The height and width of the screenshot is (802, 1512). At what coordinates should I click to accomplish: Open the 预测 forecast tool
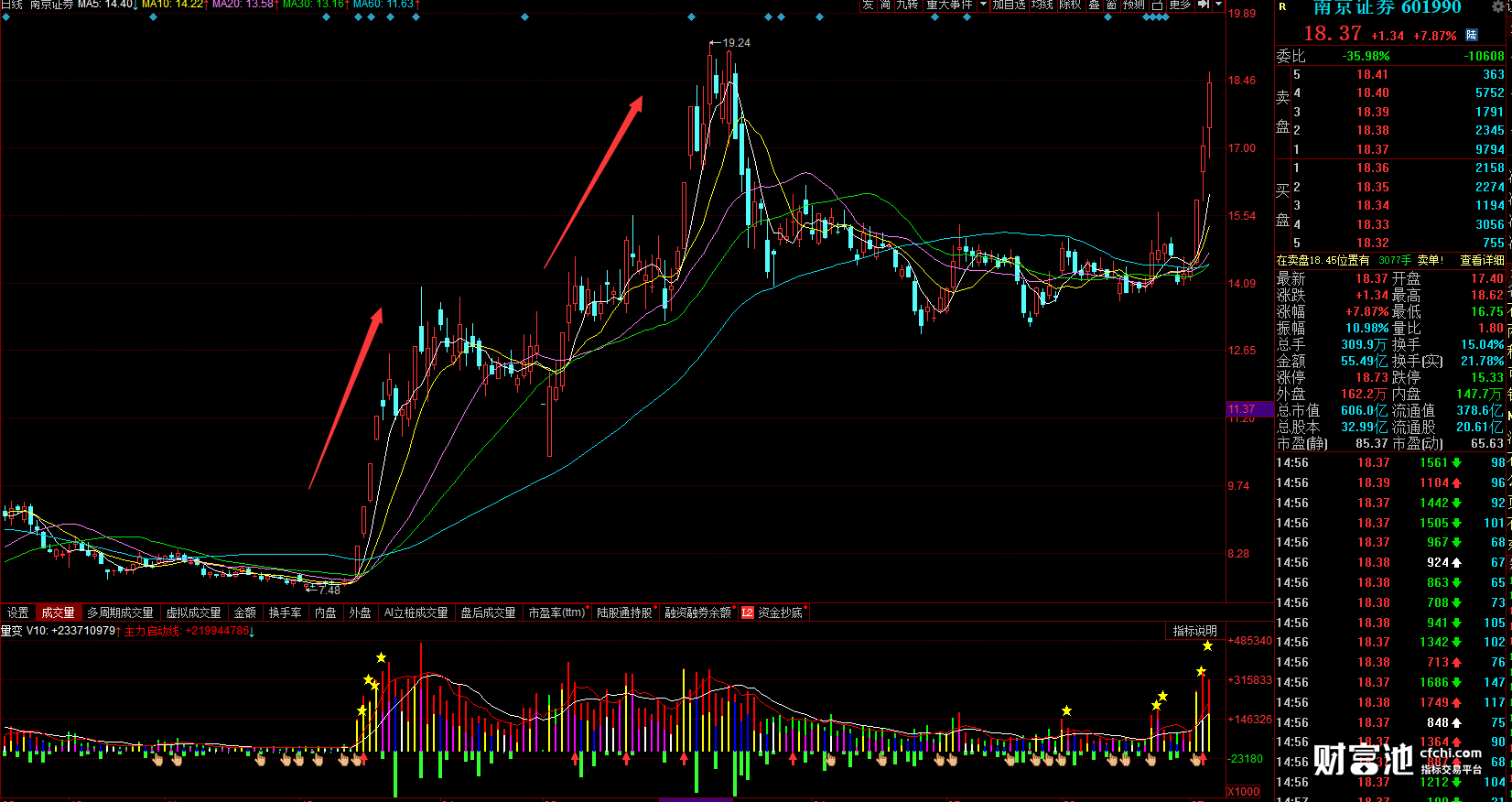pos(1134,5)
